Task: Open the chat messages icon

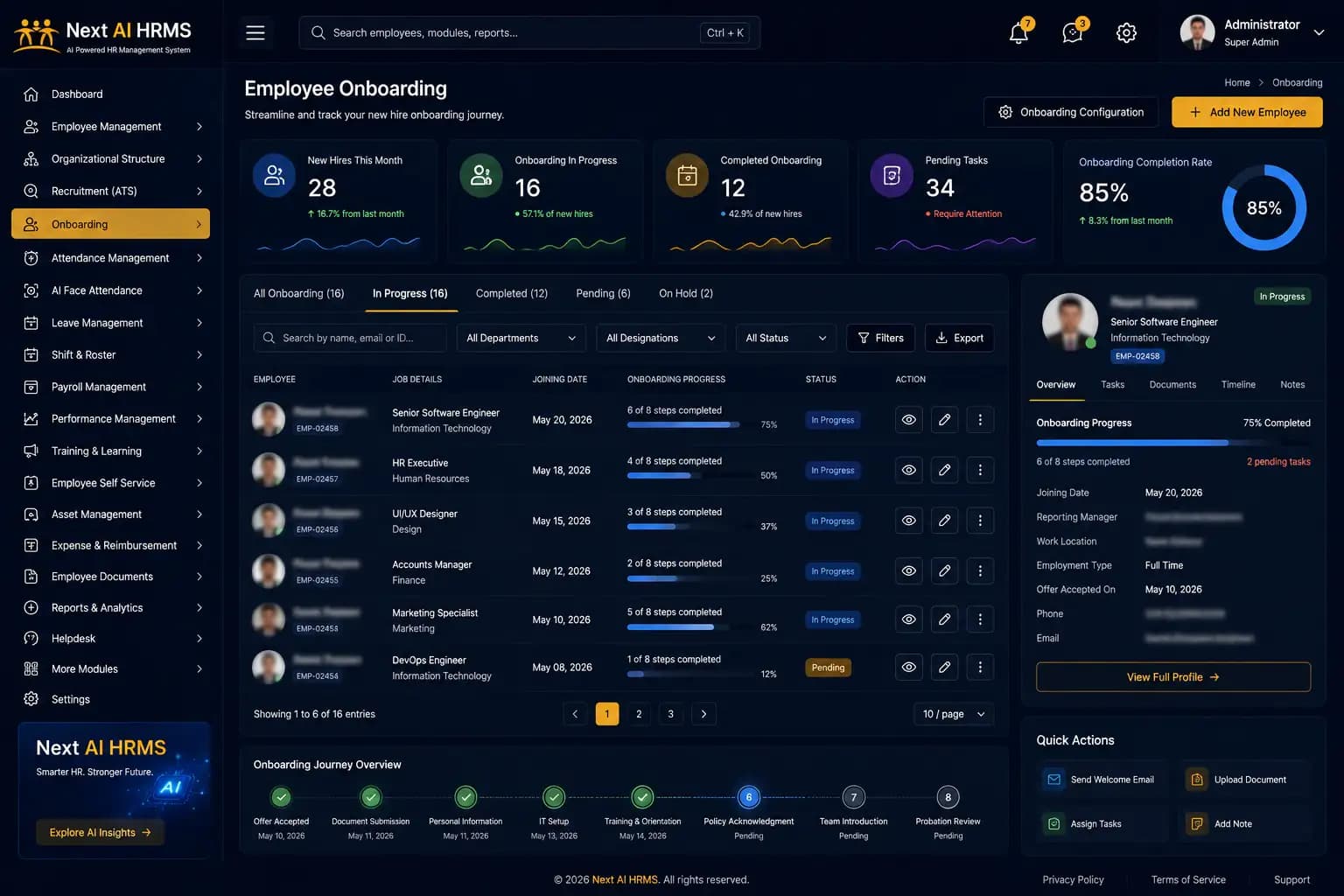Action: coord(1072,33)
